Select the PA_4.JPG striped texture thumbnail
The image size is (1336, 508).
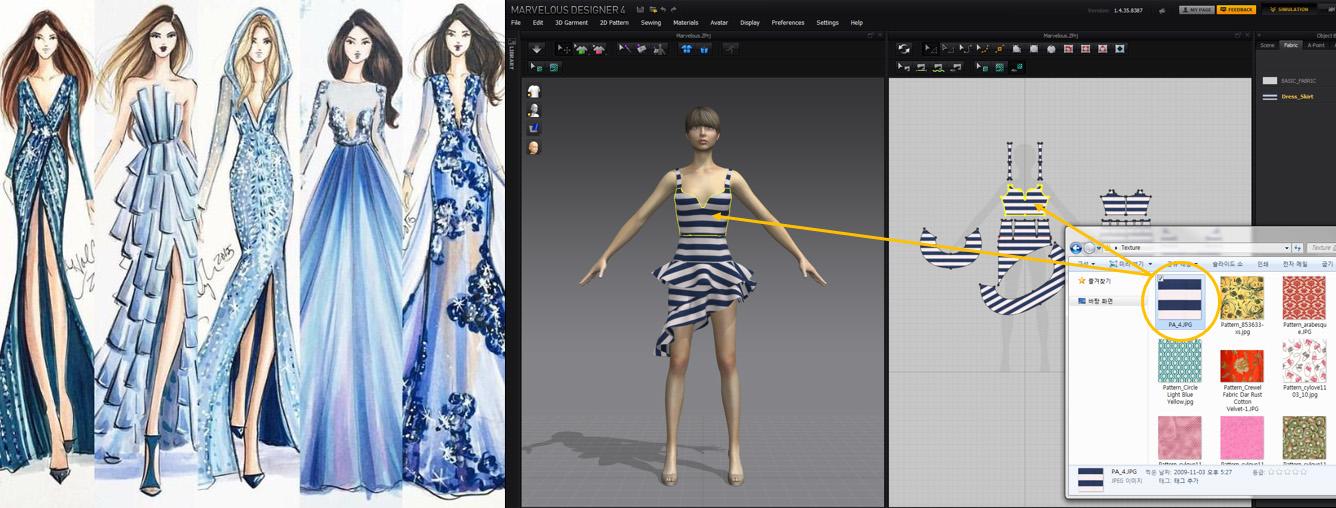tap(1179, 297)
